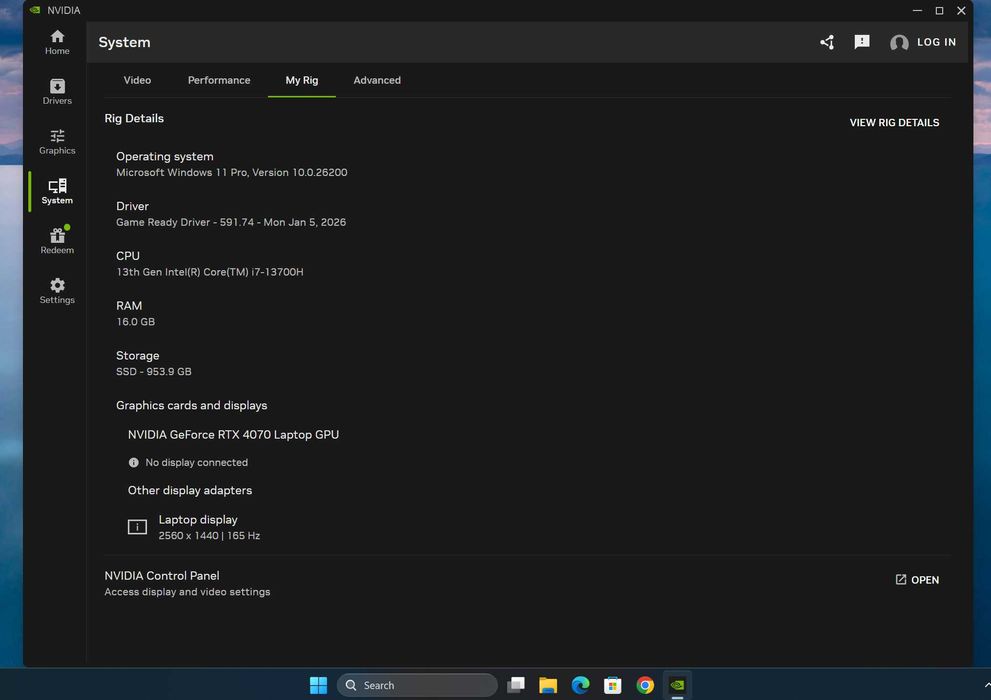Click the RAM value '16.0 GB'
The height and width of the screenshot is (700, 991).
pos(135,322)
